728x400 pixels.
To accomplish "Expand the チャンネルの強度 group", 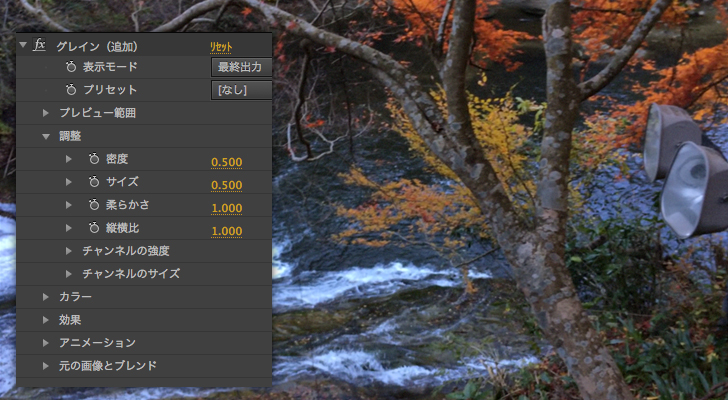I will pos(69,251).
